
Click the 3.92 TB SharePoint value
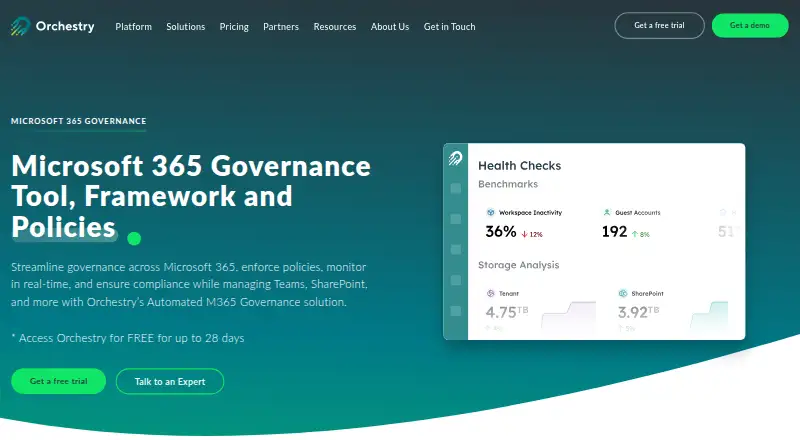(638, 311)
